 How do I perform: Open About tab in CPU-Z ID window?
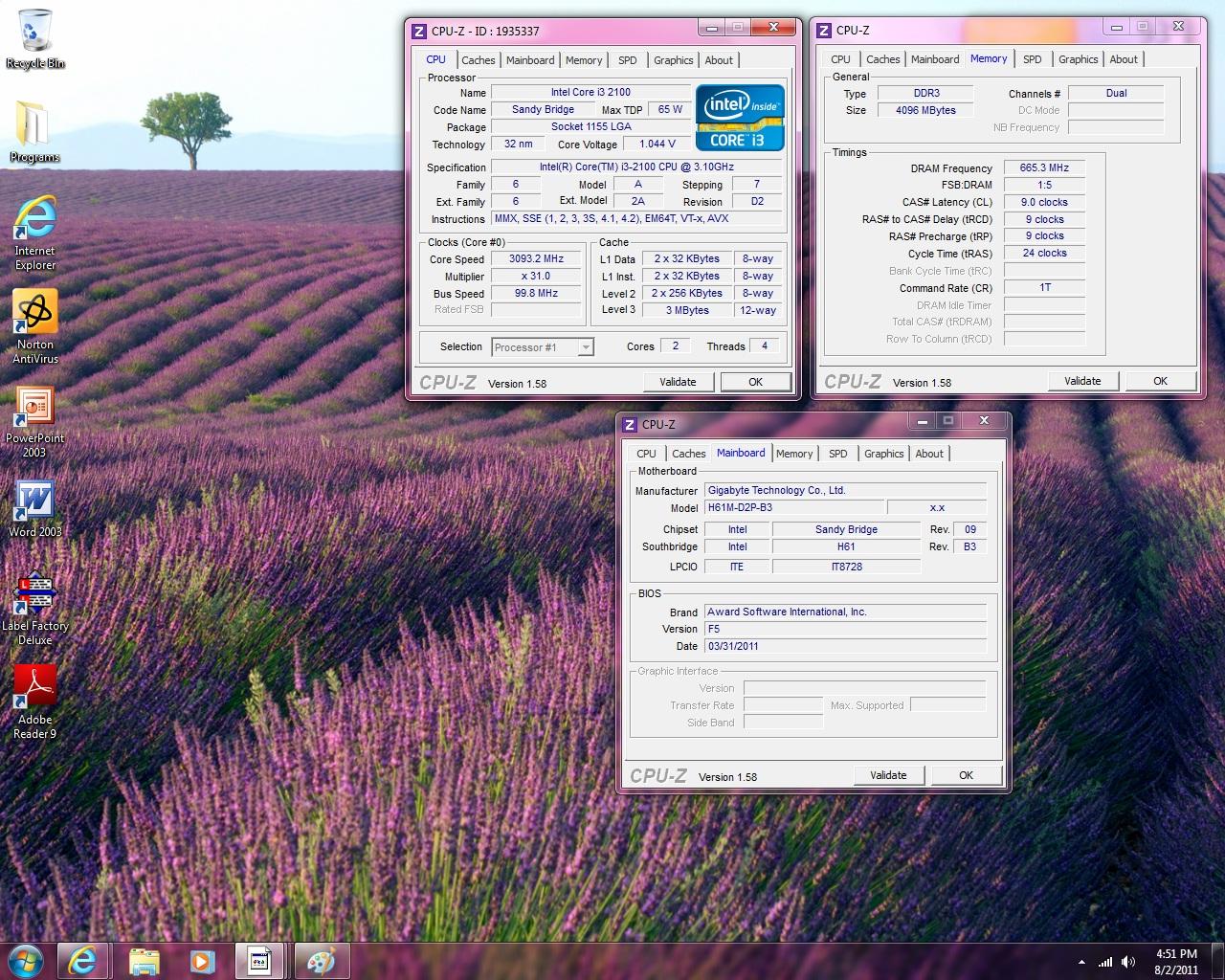point(719,60)
